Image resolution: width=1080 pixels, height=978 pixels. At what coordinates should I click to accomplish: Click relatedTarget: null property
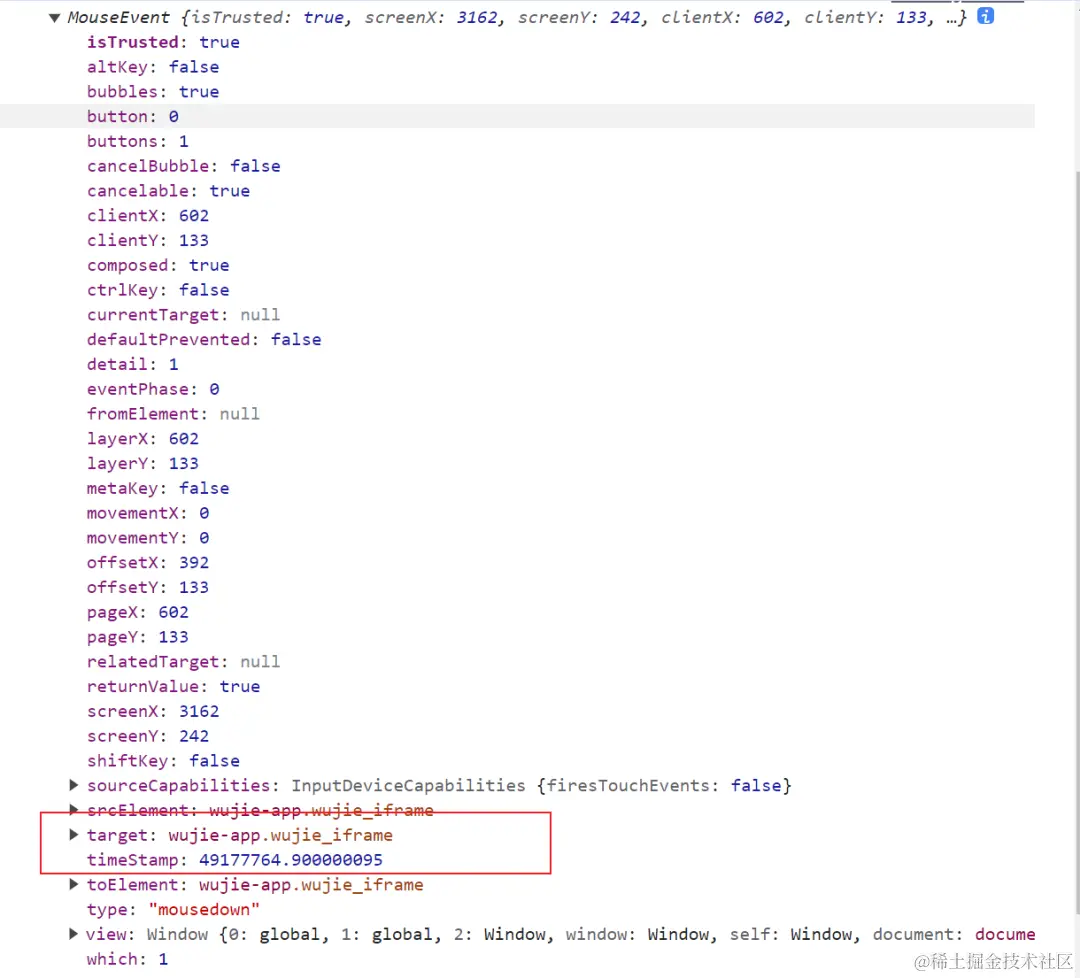183,662
